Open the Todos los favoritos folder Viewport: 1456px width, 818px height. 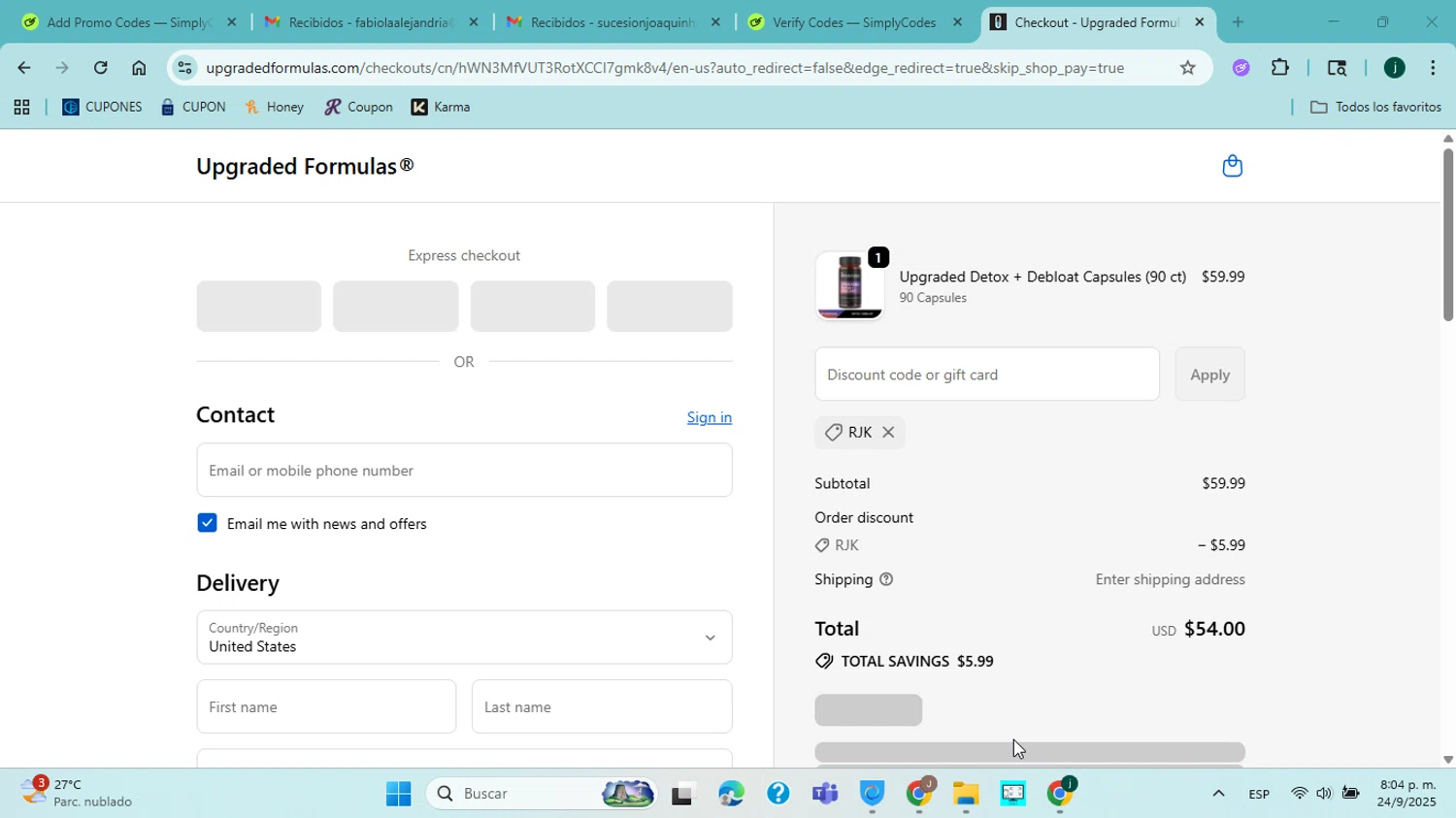point(1375,108)
